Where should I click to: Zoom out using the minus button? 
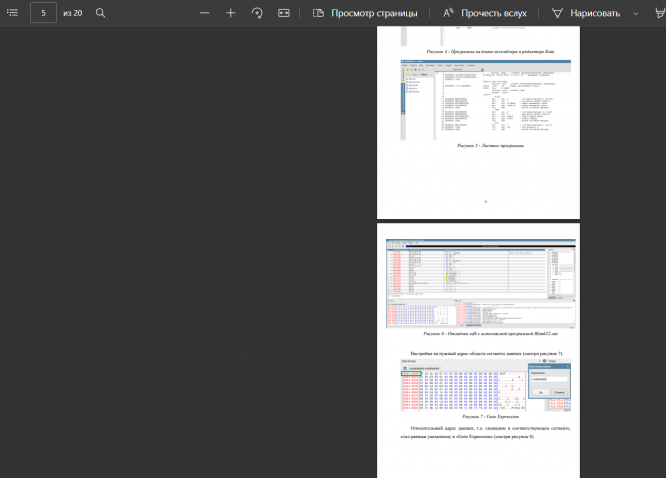[204, 13]
